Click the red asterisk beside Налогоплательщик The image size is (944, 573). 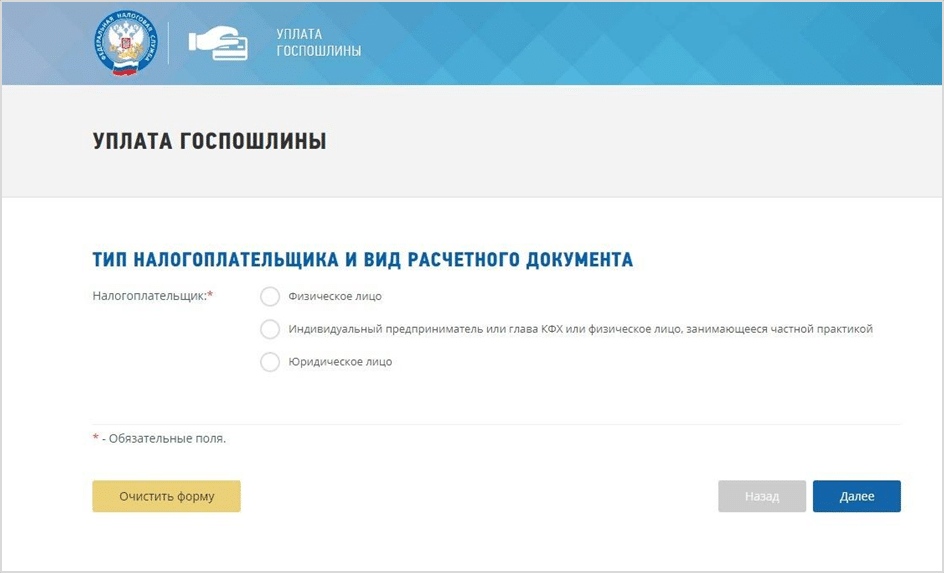click(x=210, y=294)
